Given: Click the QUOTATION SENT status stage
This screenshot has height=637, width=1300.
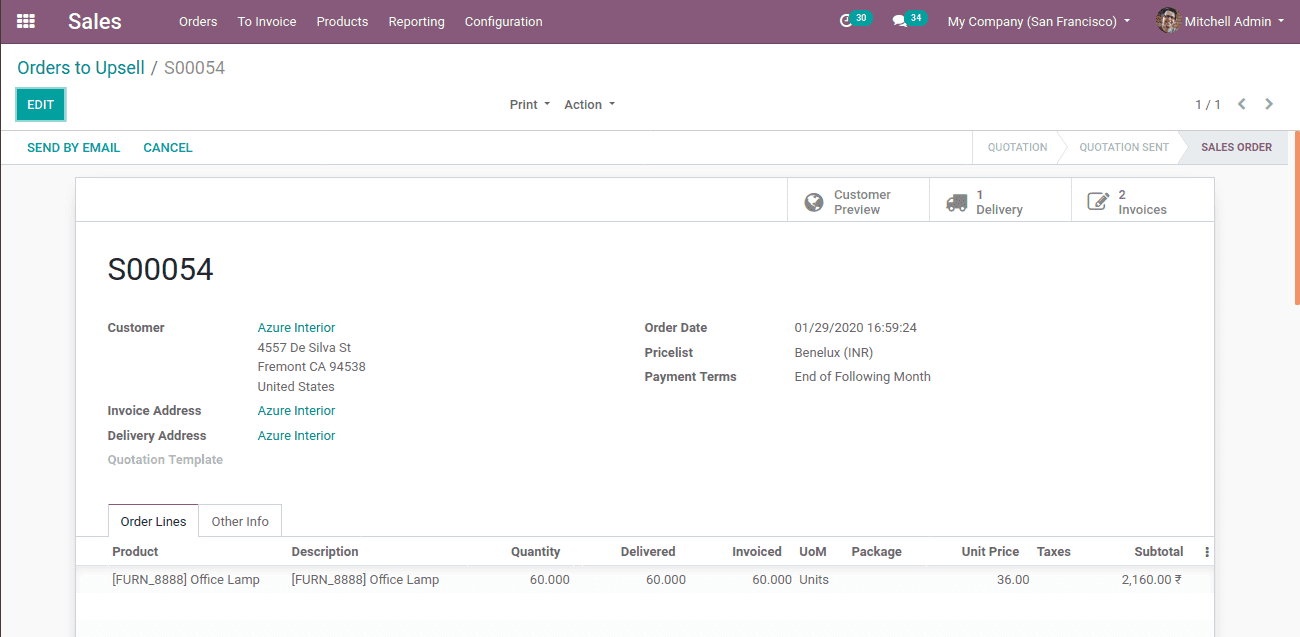Looking at the screenshot, I should click(x=1124, y=147).
